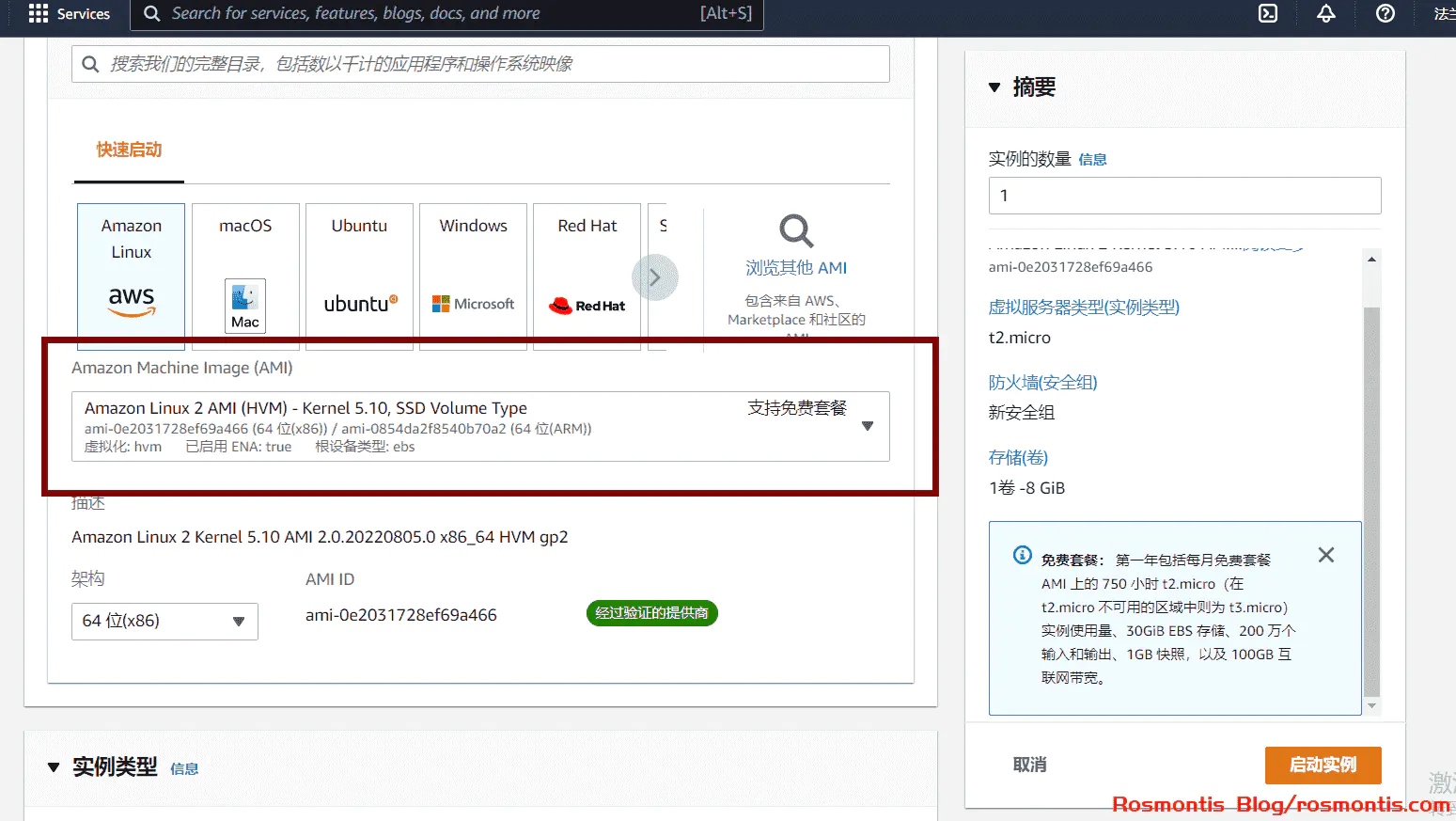
Task: Click the summary panel scrollbar thumb
Action: click(x=1371, y=500)
